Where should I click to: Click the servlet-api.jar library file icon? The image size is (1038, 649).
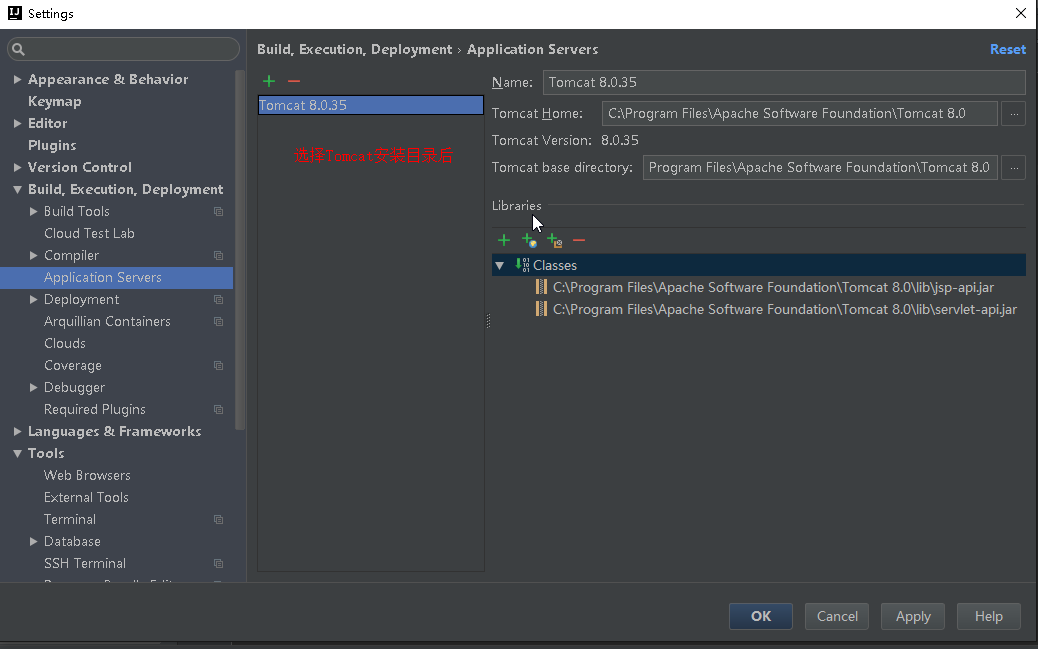(541, 309)
